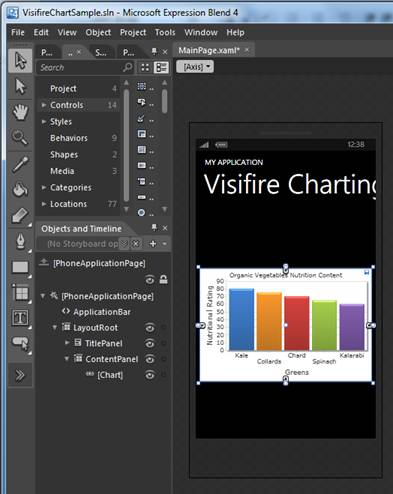The width and height of the screenshot is (393, 494).
Task: Expand the Locations asset group
Action: [44, 204]
